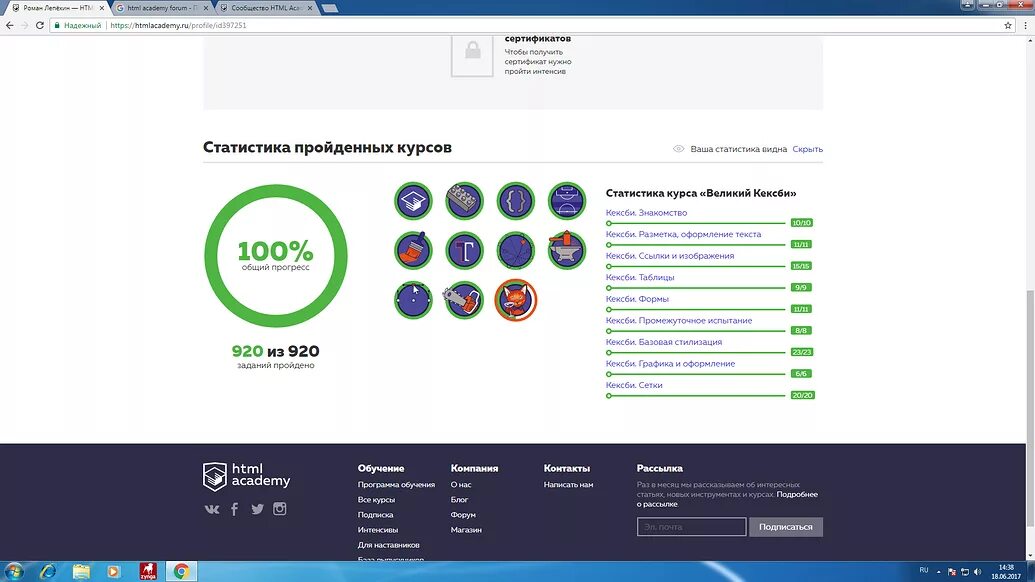
Task: Click the Подписаться subscribe button
Action: click(x=785, y=527)
